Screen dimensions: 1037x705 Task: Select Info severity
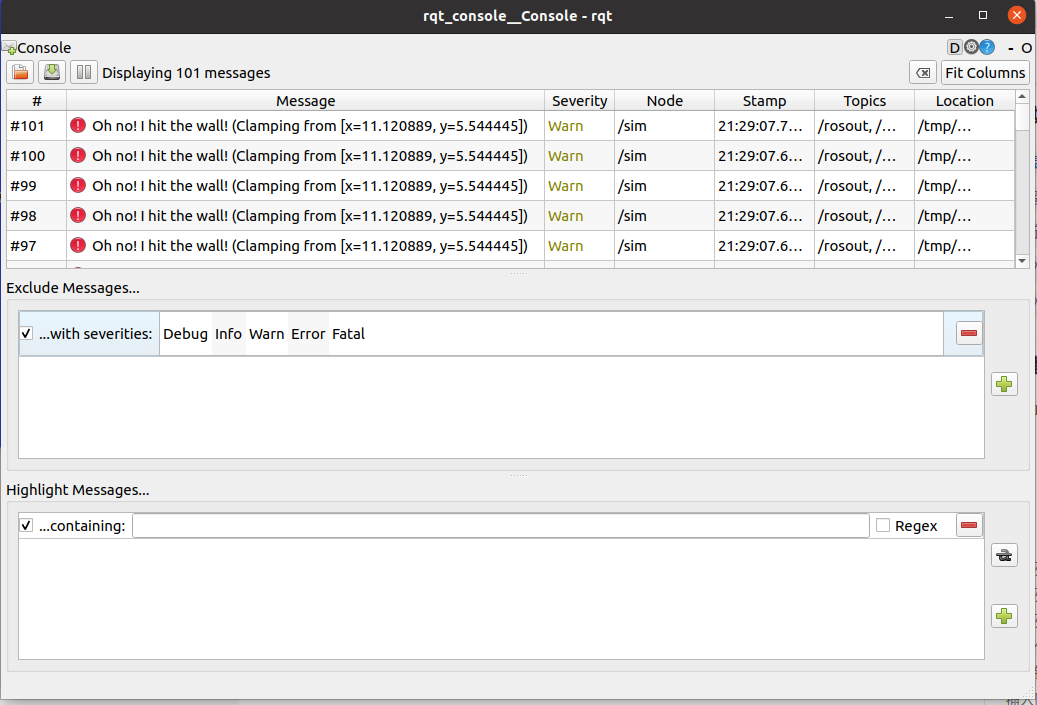pyautogui.click(x=228, y=334)
